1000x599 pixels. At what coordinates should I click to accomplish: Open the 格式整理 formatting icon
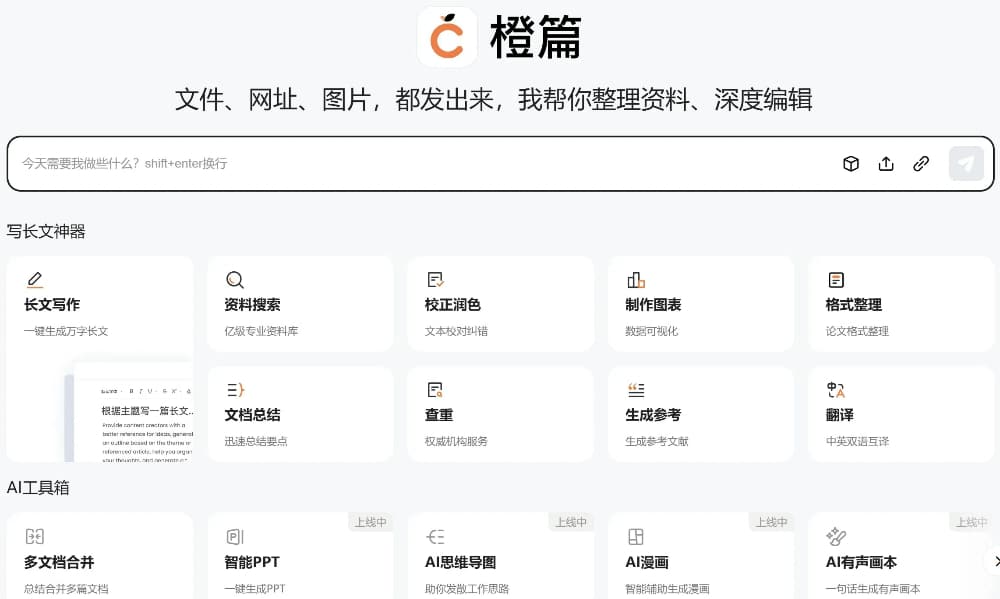[836, 280]
